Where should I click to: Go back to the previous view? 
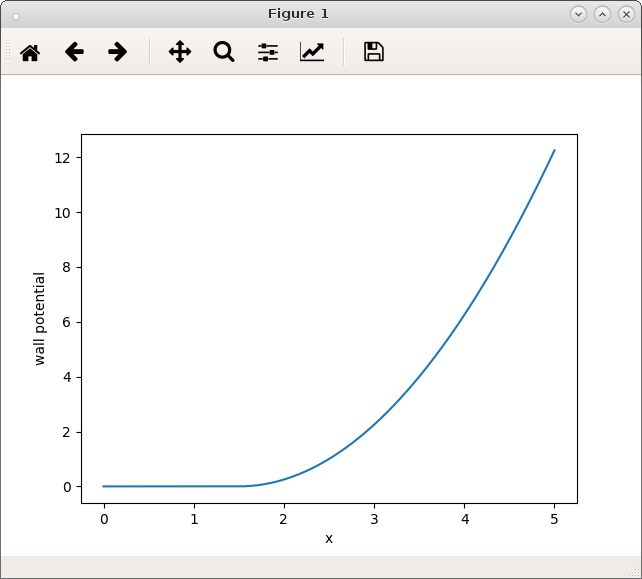[x=74, y=52]
